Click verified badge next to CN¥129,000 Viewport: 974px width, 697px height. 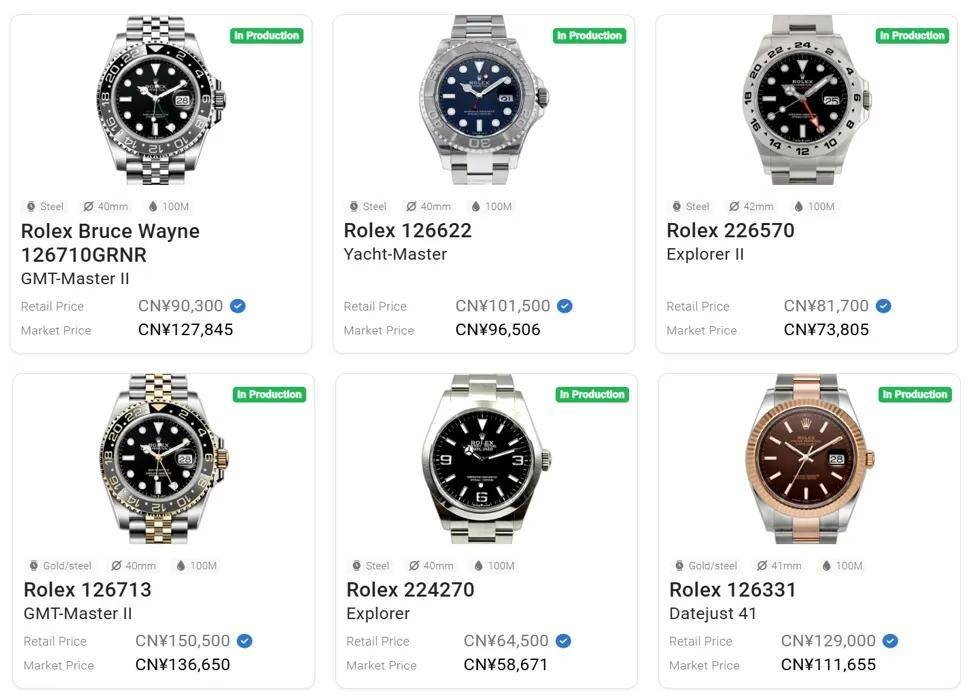890,640
